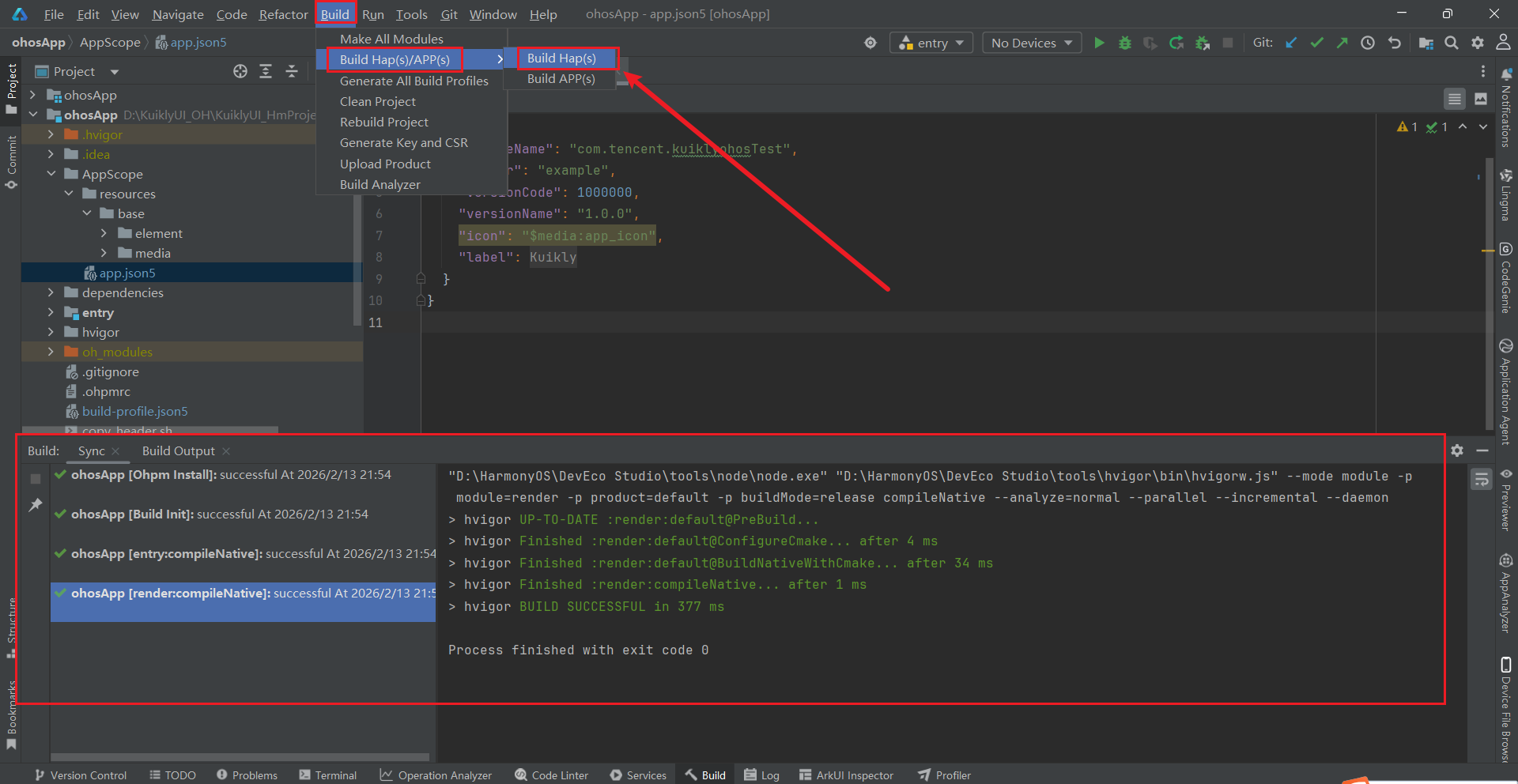Click the Debug bug icon
The image size is (1518, 784).
click(1125, 43)
